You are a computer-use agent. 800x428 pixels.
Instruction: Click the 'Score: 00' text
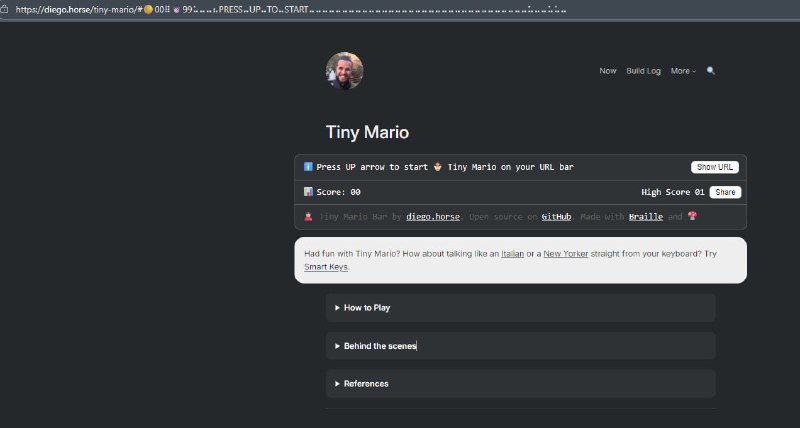point(338,192)
